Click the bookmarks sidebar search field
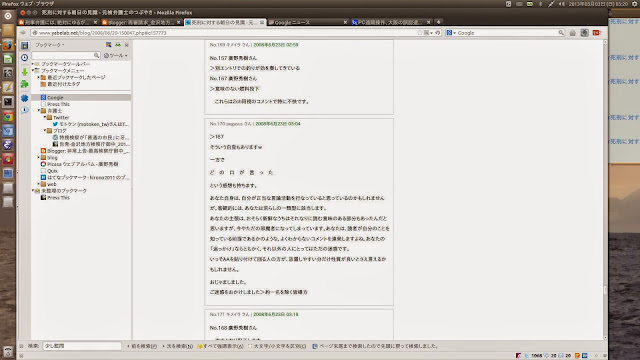640x360 pixels. tap(66, 56)
